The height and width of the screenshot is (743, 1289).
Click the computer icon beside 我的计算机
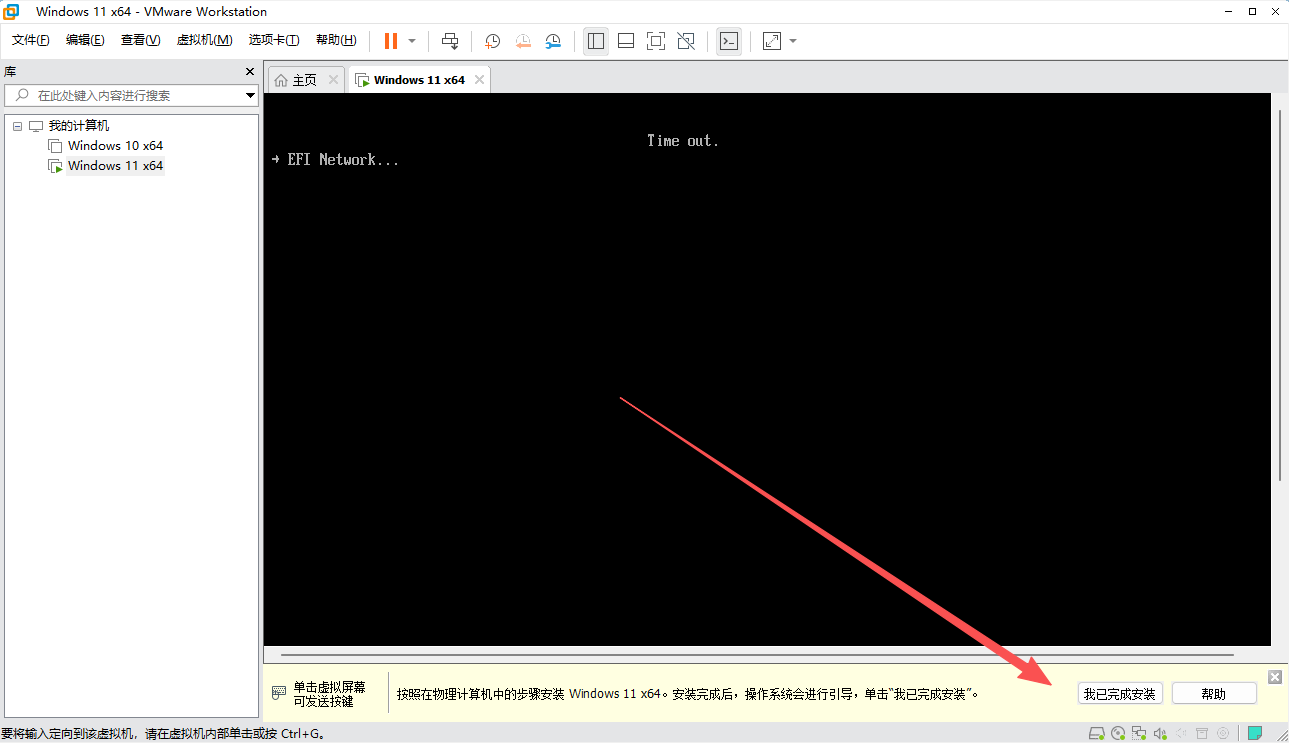click(x=36, y=126)
